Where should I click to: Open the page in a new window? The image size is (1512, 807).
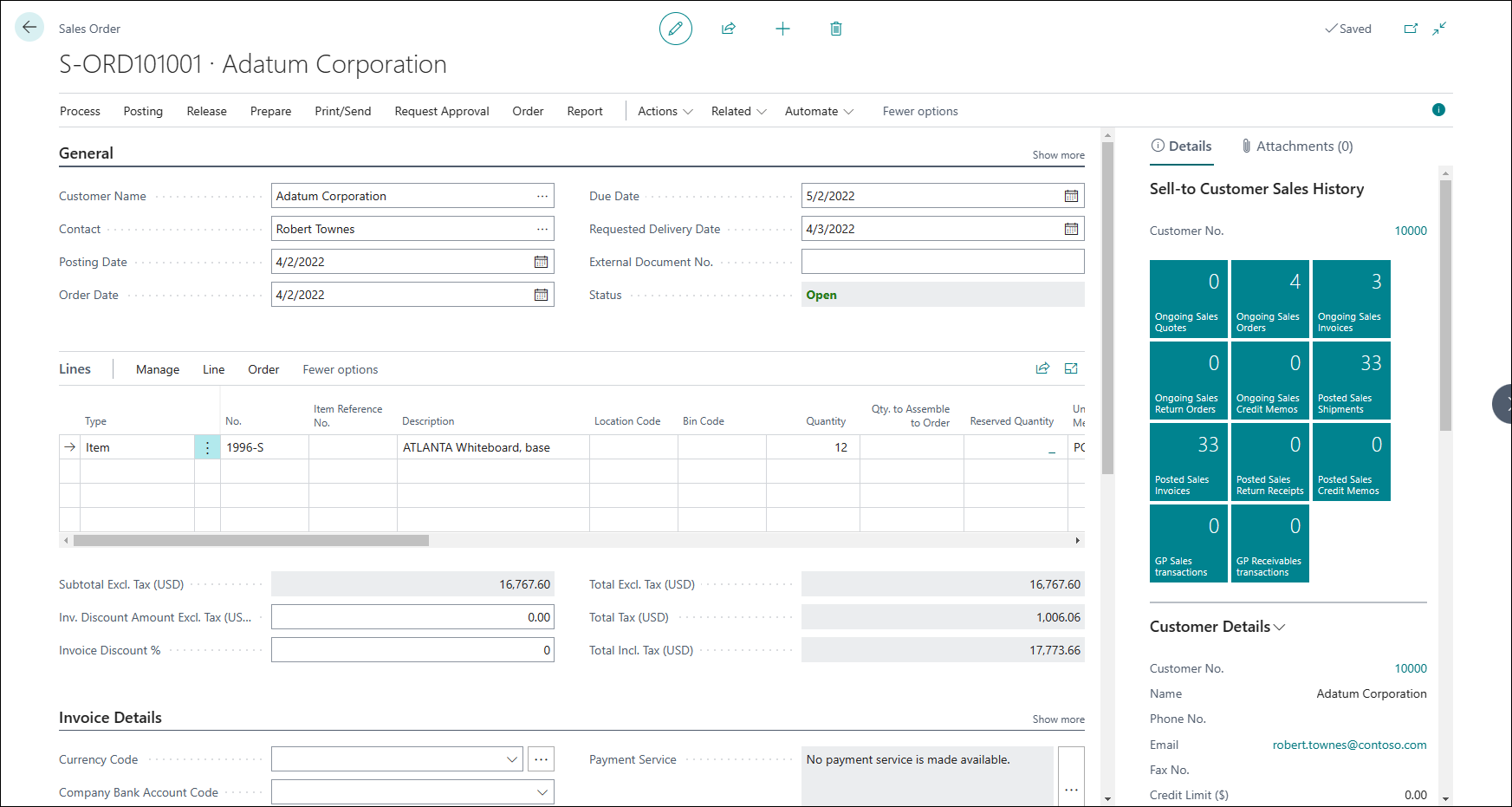click(1411, 29)
